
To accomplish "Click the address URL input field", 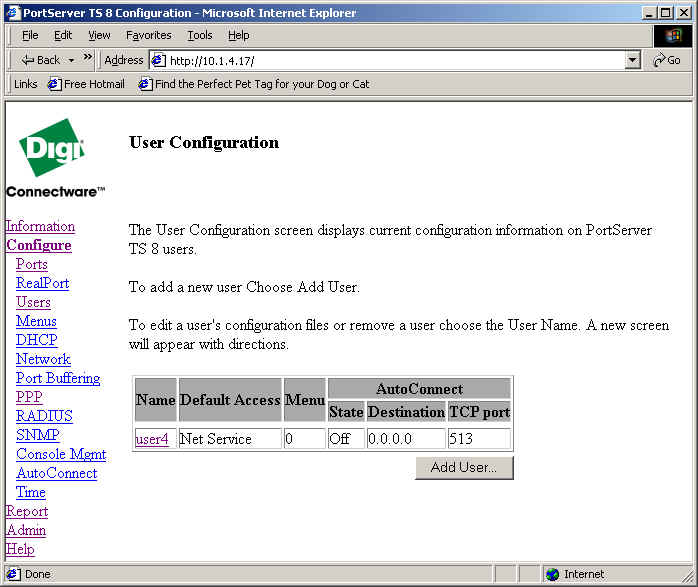I will pyautogui.click(x=390, y=60).
